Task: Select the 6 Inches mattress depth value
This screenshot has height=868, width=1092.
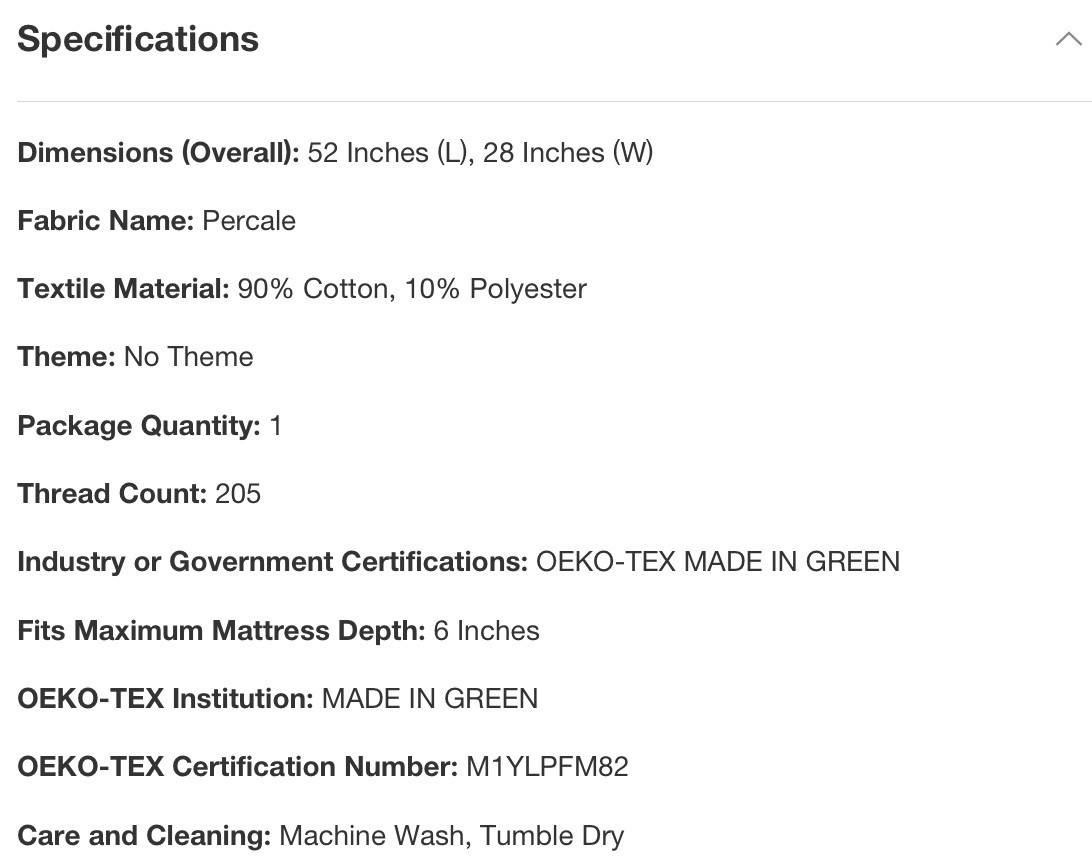Action: [x=486, y=630]
